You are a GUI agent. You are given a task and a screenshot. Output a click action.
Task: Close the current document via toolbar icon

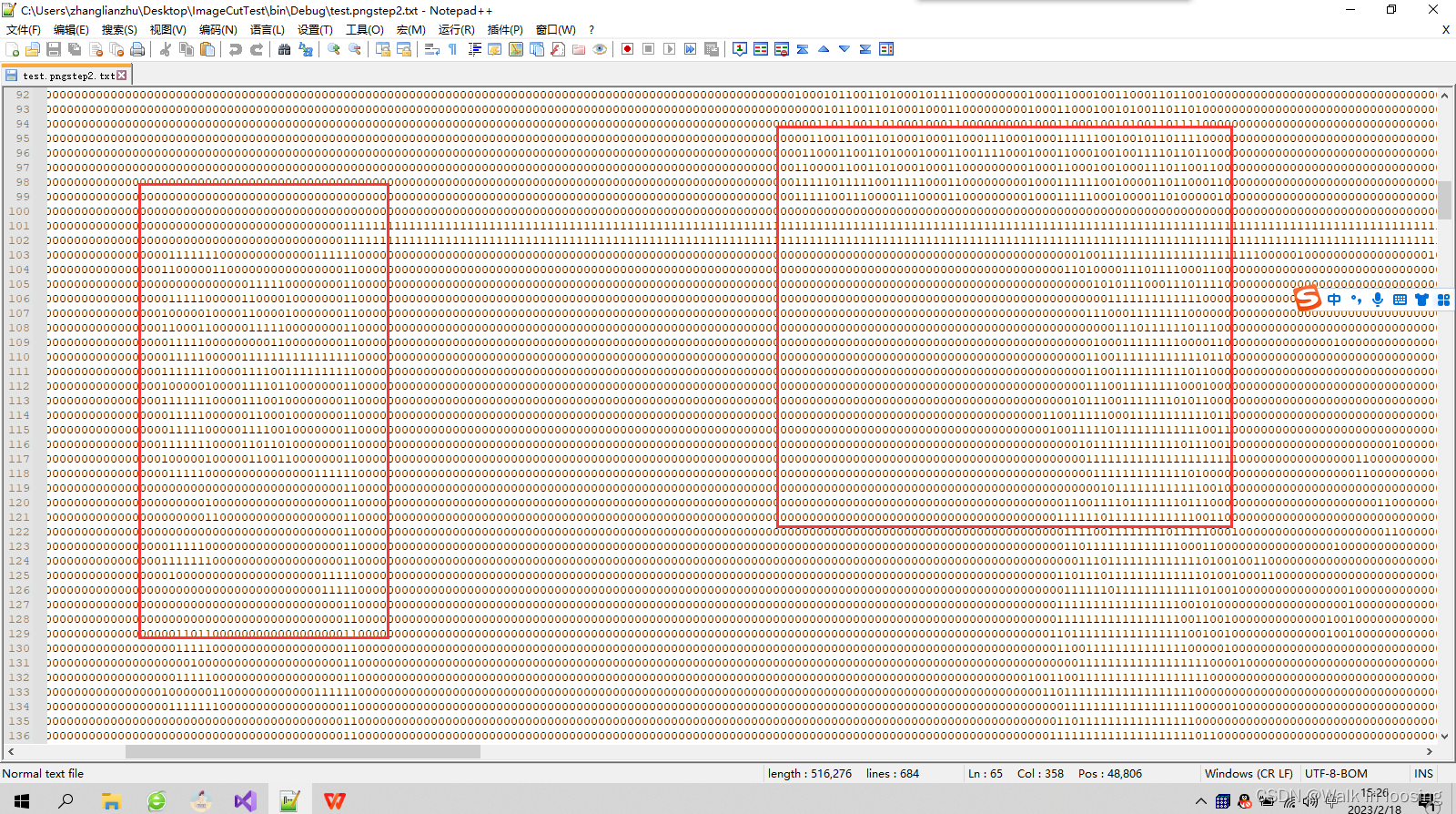click(x=96, y=49)
